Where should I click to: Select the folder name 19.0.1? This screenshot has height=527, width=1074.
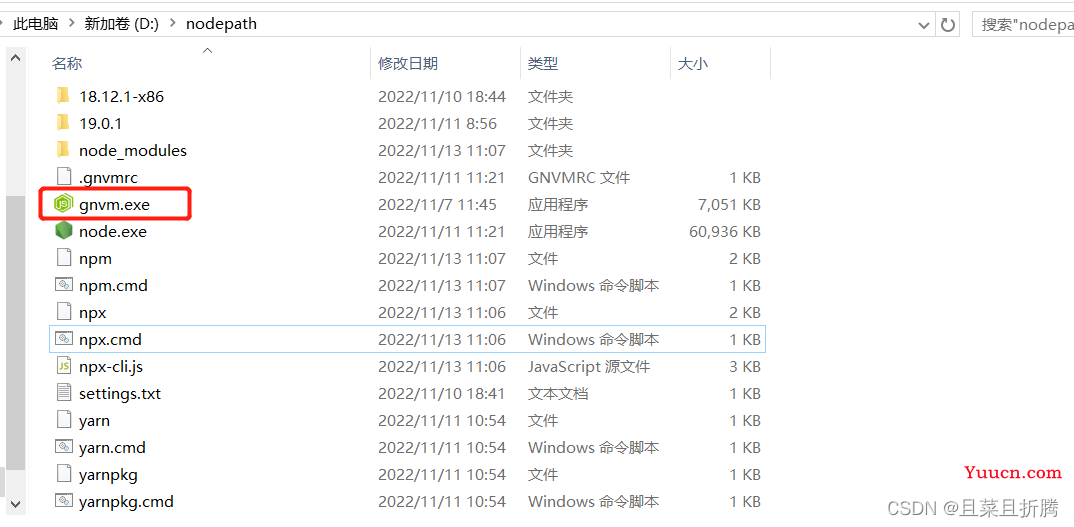100,123
